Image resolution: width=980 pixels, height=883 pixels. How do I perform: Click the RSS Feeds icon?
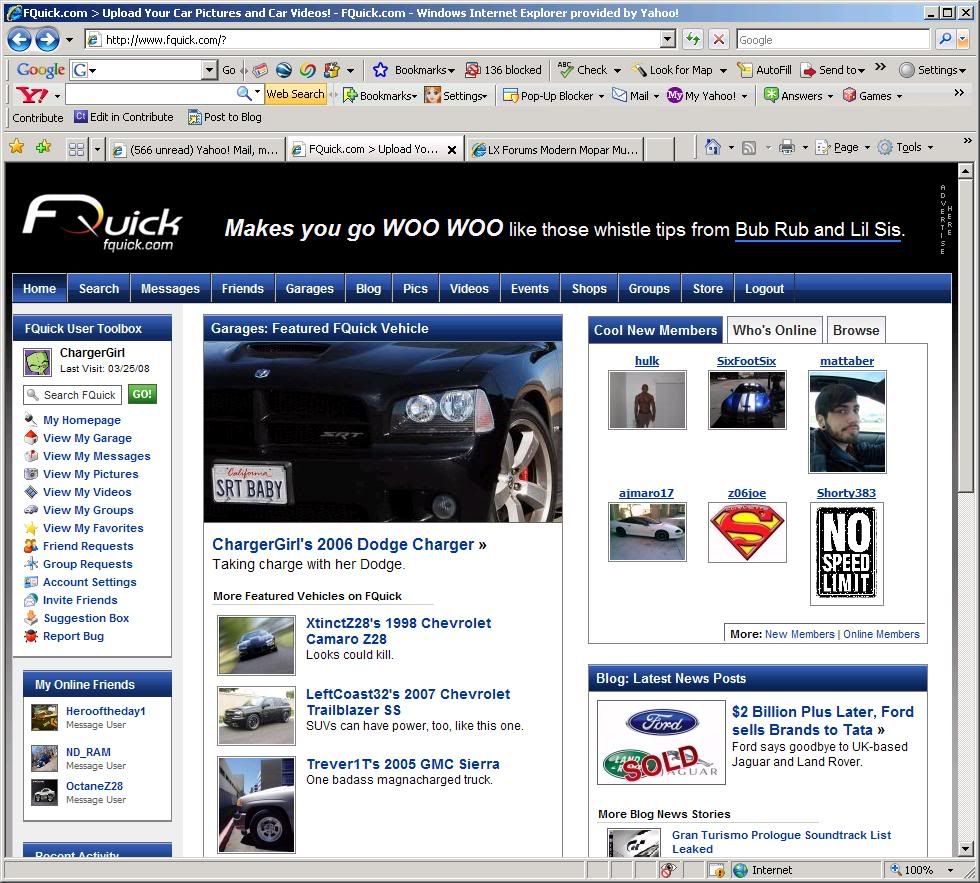749,147
